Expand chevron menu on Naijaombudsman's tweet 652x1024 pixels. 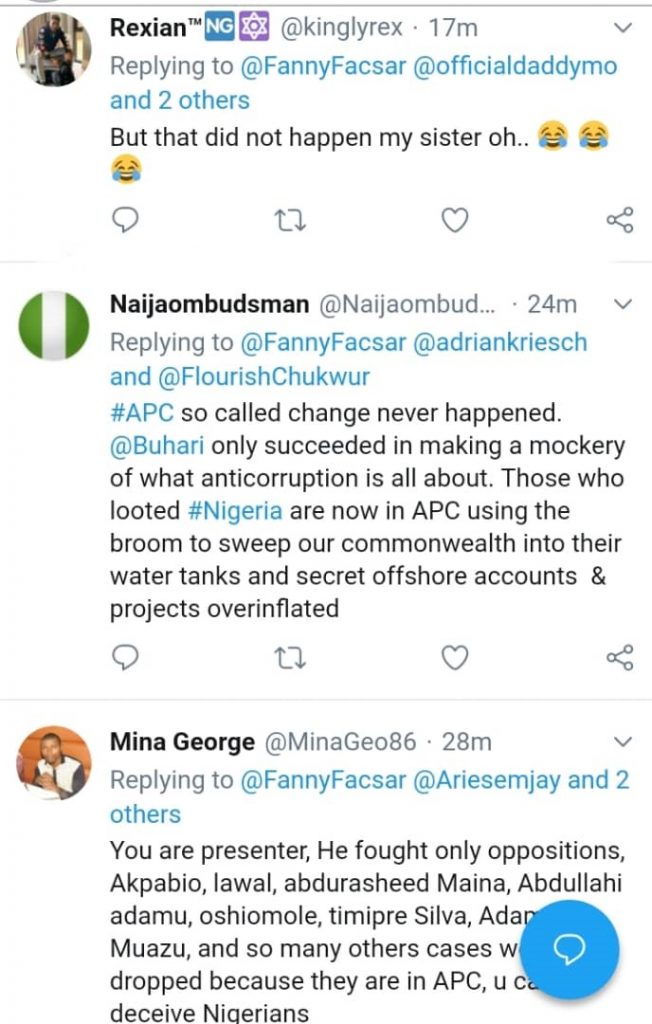coord(622,304)
